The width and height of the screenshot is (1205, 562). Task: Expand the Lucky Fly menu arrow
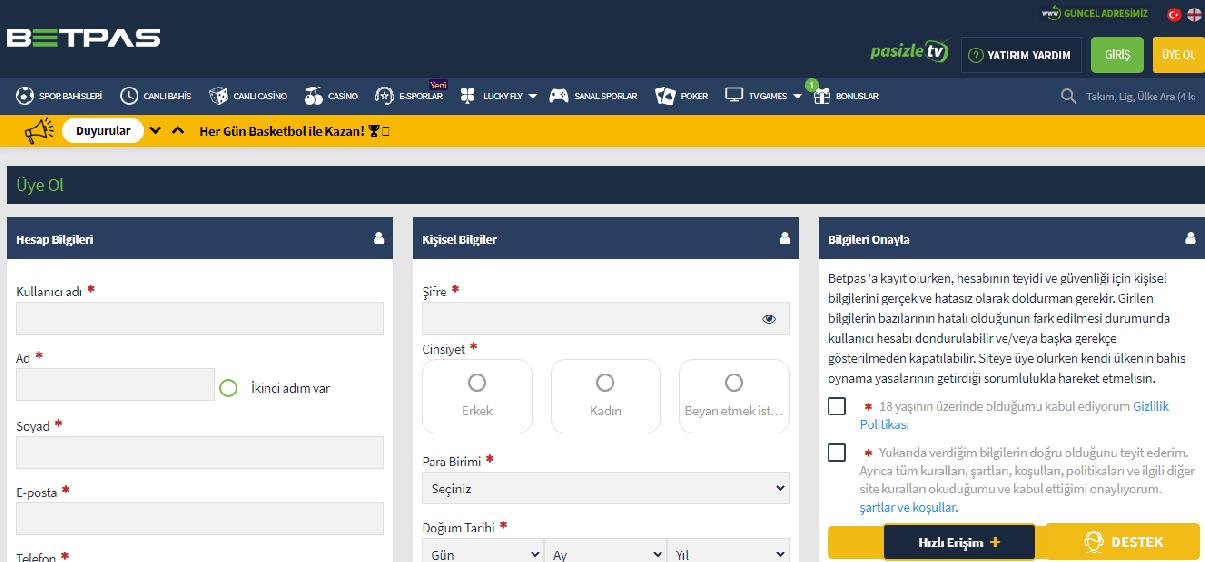pyautogui.click(x=533, y=97)
